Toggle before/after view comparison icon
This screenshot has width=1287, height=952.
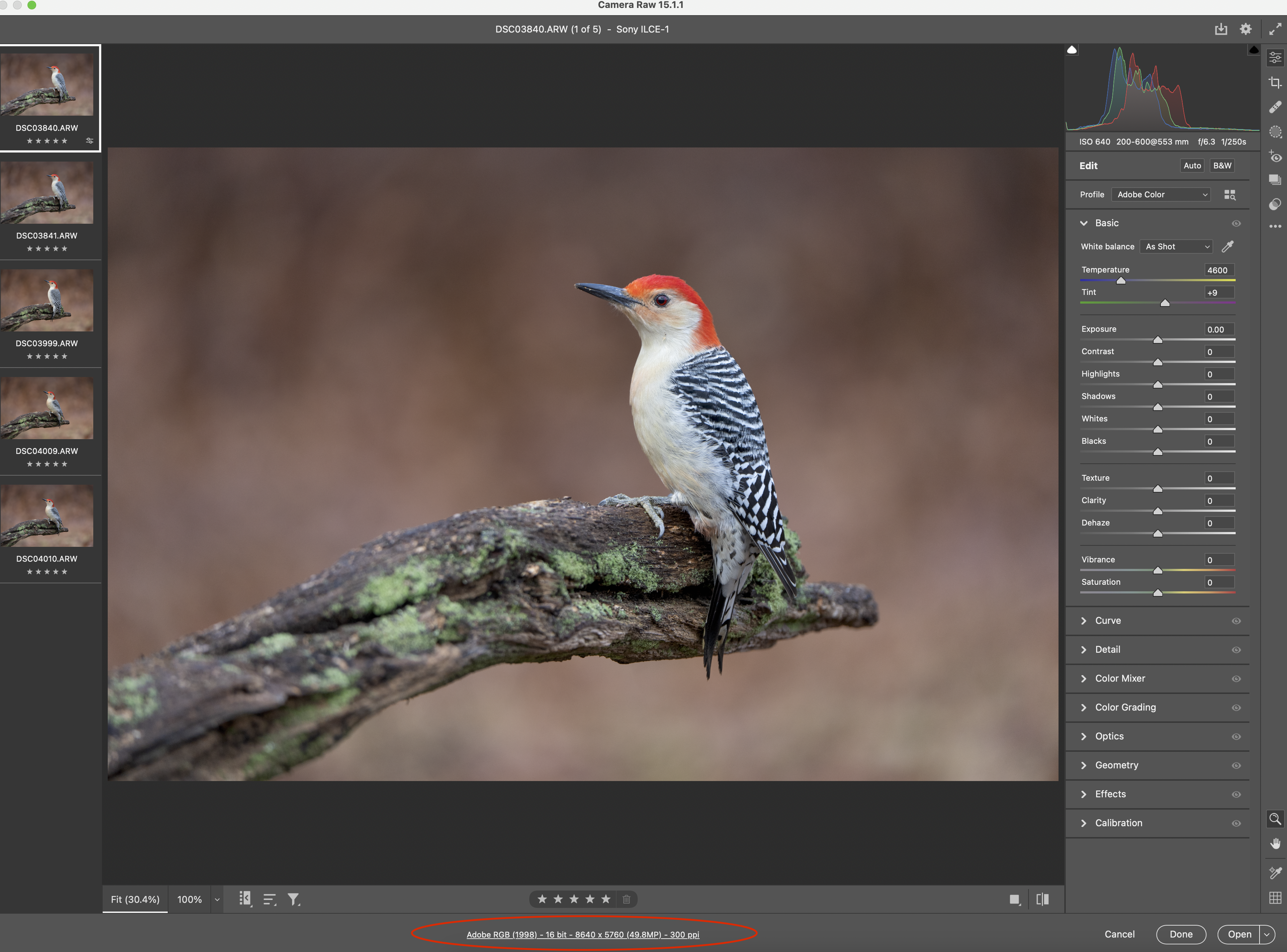point(1042,899)
